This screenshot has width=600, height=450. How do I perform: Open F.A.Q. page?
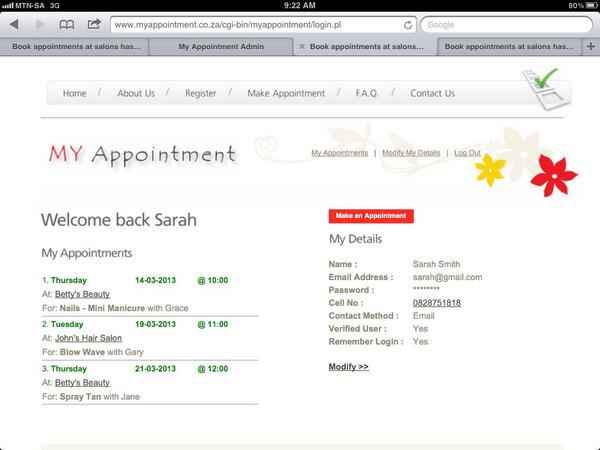[x=367, y=93]
